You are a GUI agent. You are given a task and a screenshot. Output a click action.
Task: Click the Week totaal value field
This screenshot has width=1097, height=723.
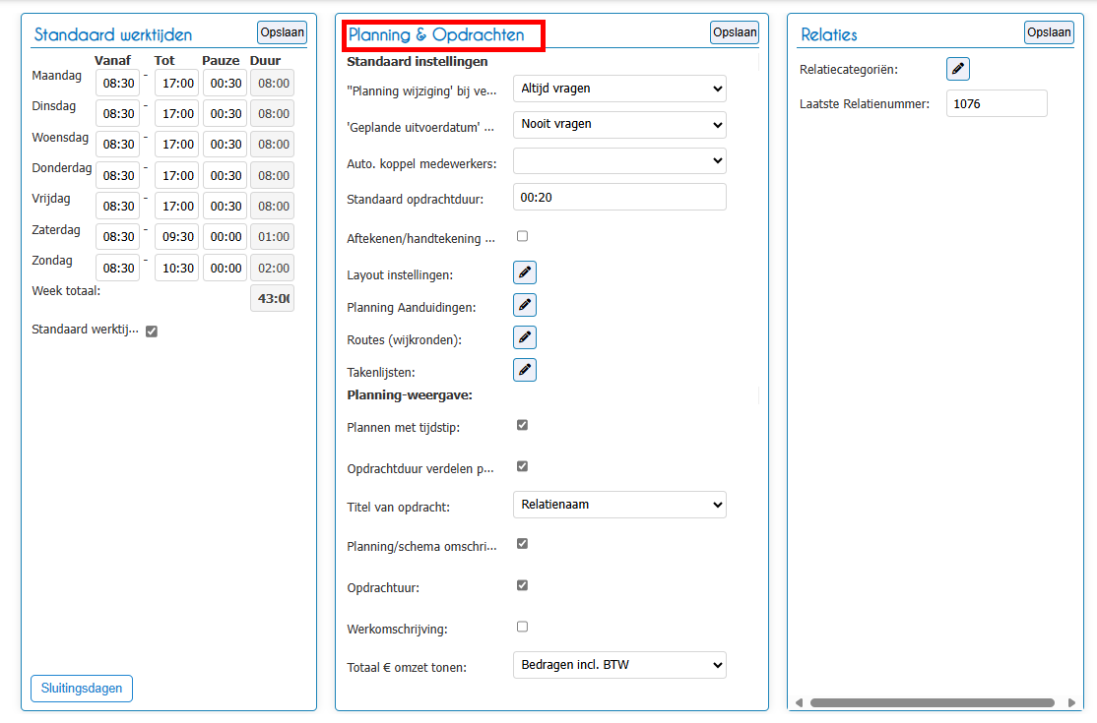point(272,298)
